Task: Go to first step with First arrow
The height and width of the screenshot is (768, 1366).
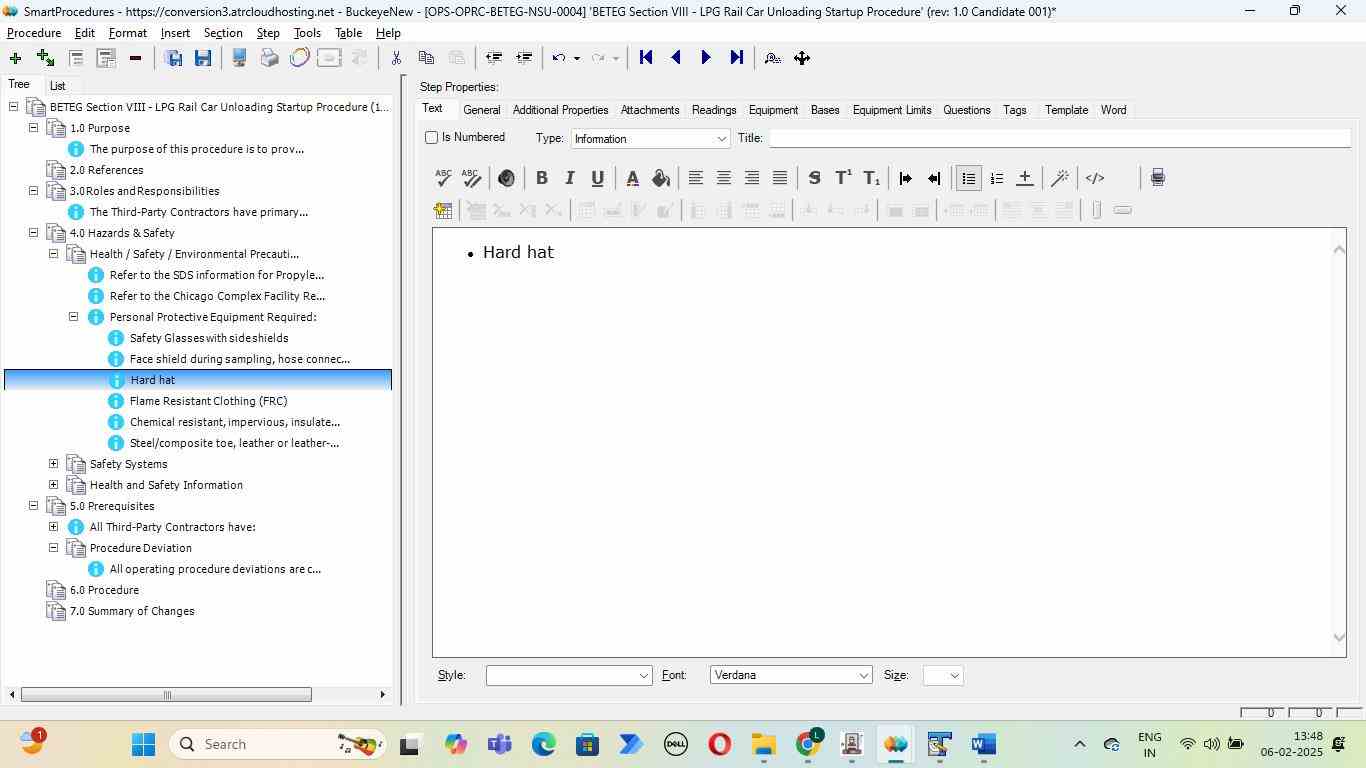Action: coord(646,58)
